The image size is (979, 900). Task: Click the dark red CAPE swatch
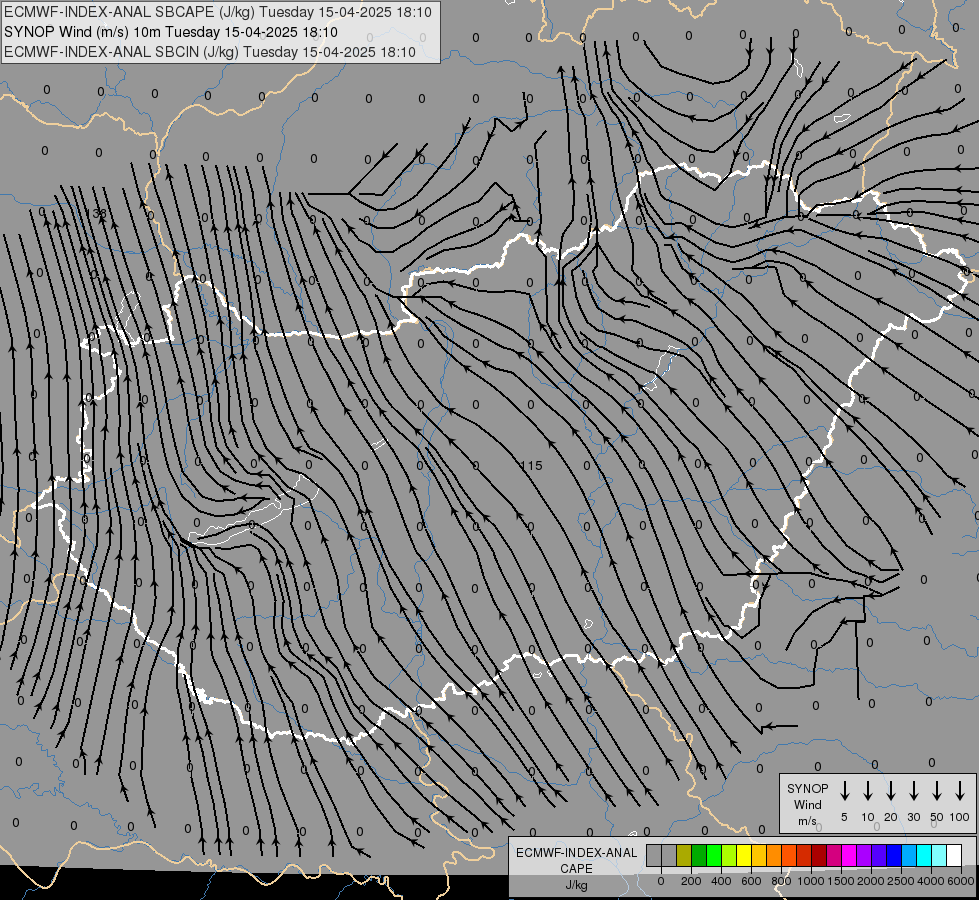coord(820,855)
